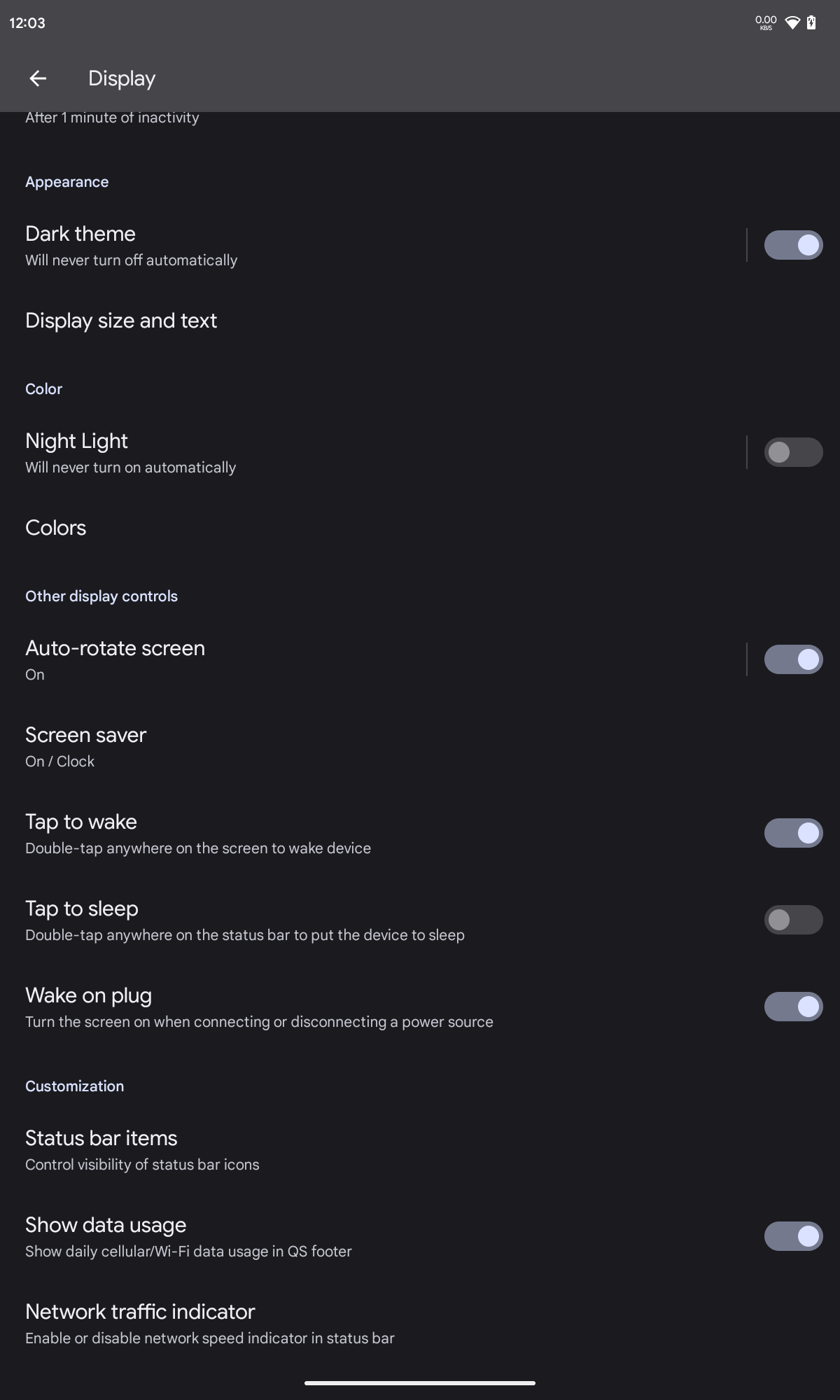Tap the battery status icon

tap(811, 23)
